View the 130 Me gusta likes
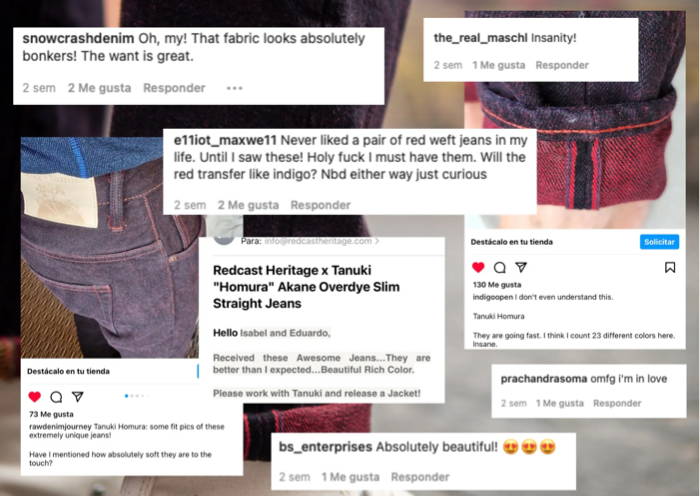The width and height of the screenshot is (700, 496). tap(497, 285)
